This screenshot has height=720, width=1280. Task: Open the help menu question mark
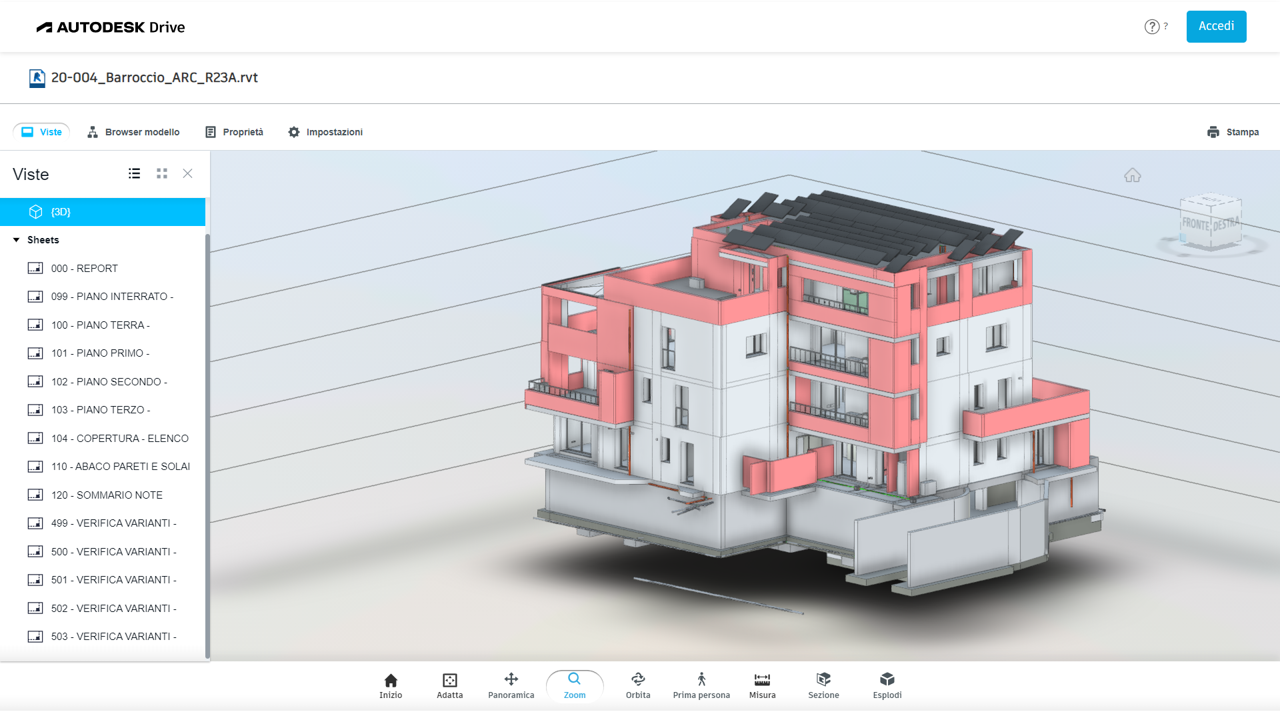click(x=1152, y=27)
